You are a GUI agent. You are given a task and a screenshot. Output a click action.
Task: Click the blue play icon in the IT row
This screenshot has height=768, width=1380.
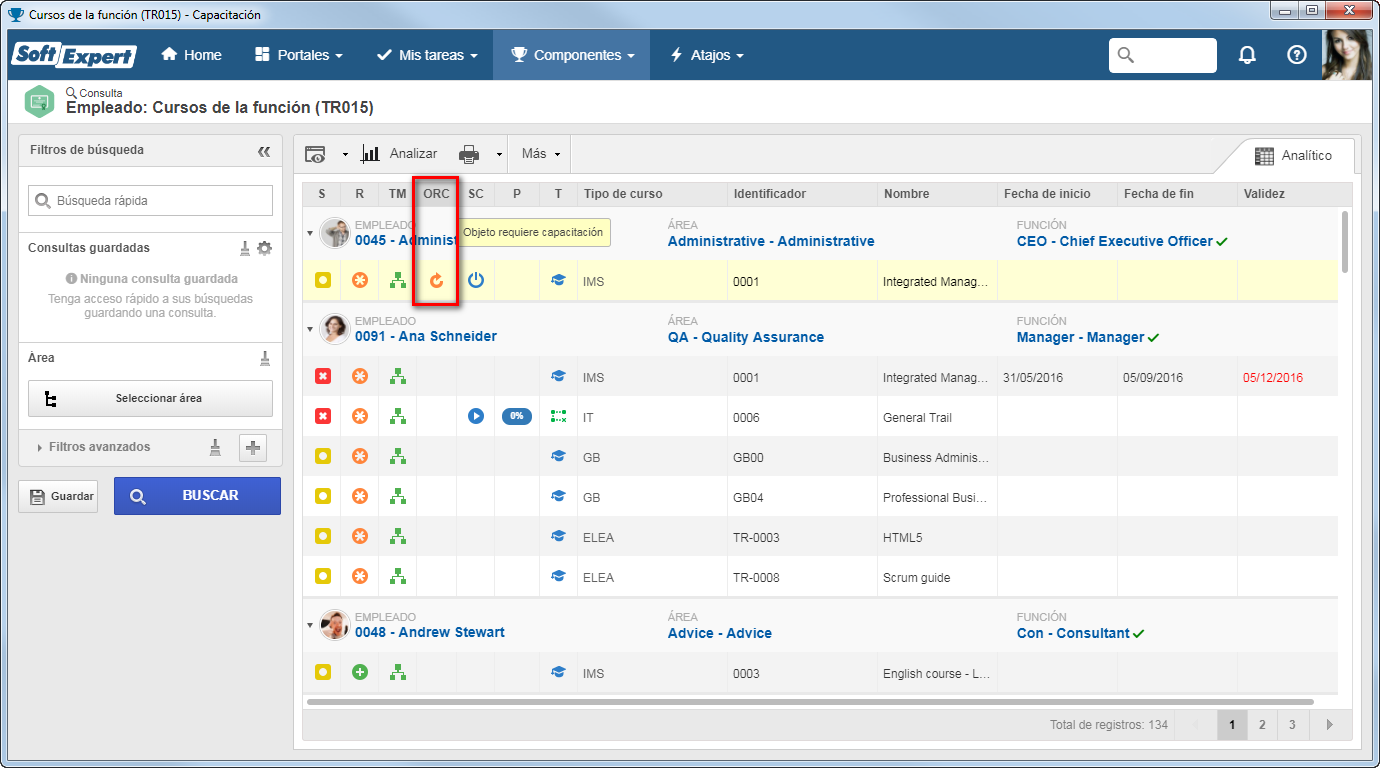pyautogui.click(x=476, y=416)
